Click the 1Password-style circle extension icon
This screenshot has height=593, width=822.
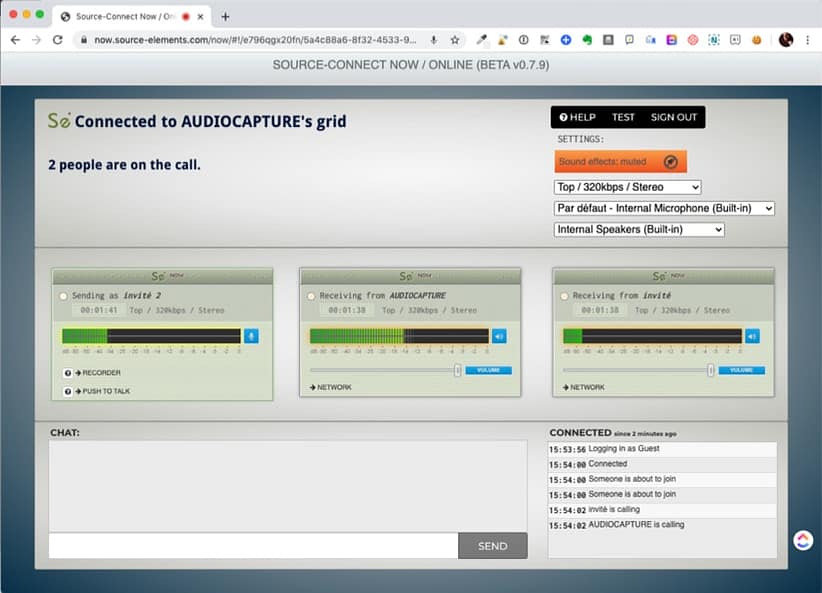pos(523,40)
